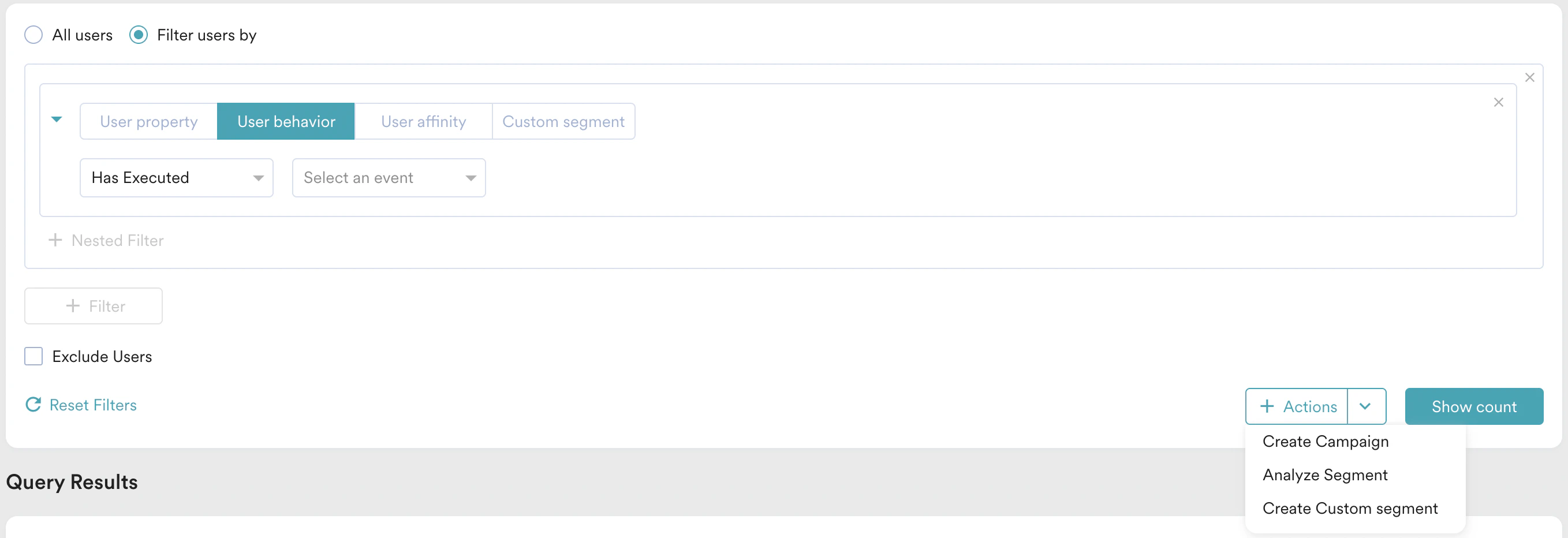Open the Has Executed dropdown
The image size is (1568, 538).
177,178
